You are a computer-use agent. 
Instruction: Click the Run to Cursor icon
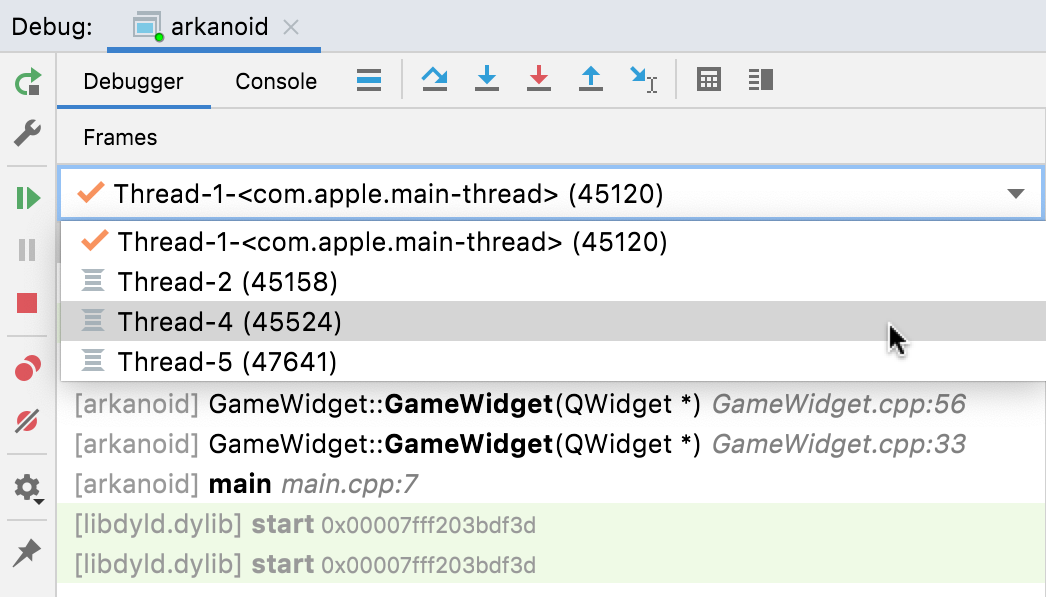pos(641,80)
